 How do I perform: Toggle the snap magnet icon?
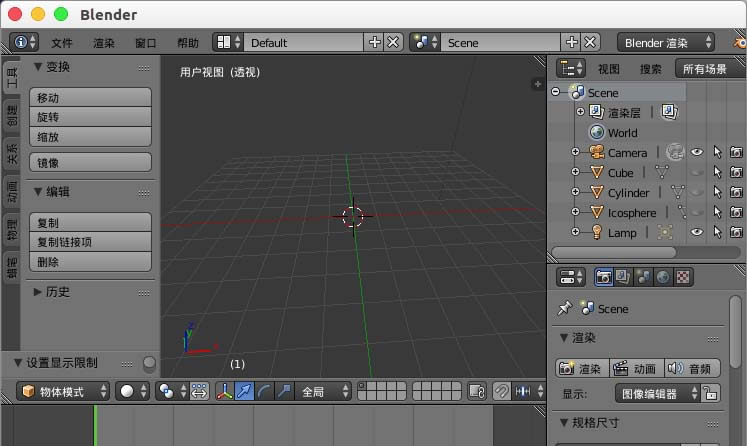[502, 392]
